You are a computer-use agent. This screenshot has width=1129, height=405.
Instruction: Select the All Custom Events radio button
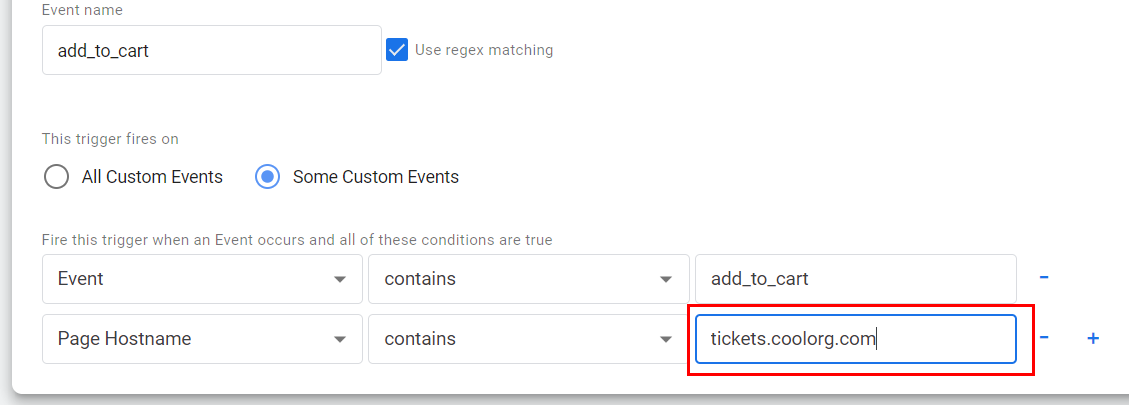click(56, 177)
